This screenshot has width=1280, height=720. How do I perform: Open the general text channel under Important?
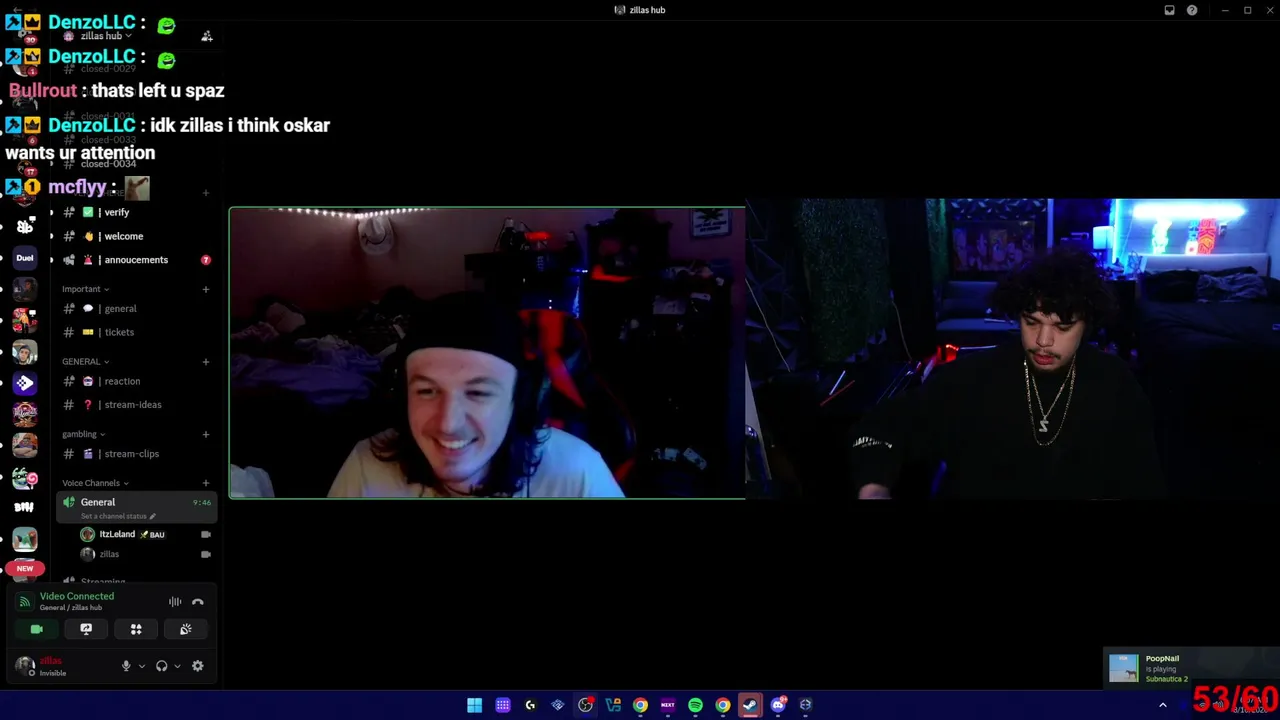point(134,308)
